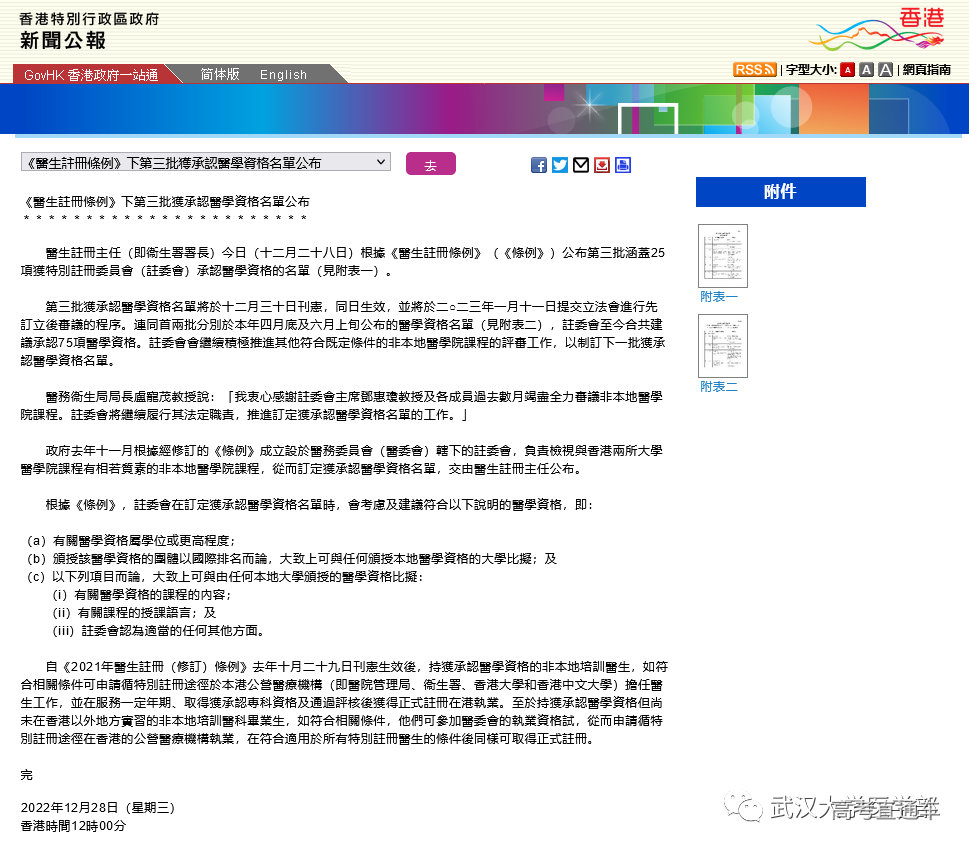Screen dimensions: 969x850
Task: Email this press release
Action: (x=581, y=165)
